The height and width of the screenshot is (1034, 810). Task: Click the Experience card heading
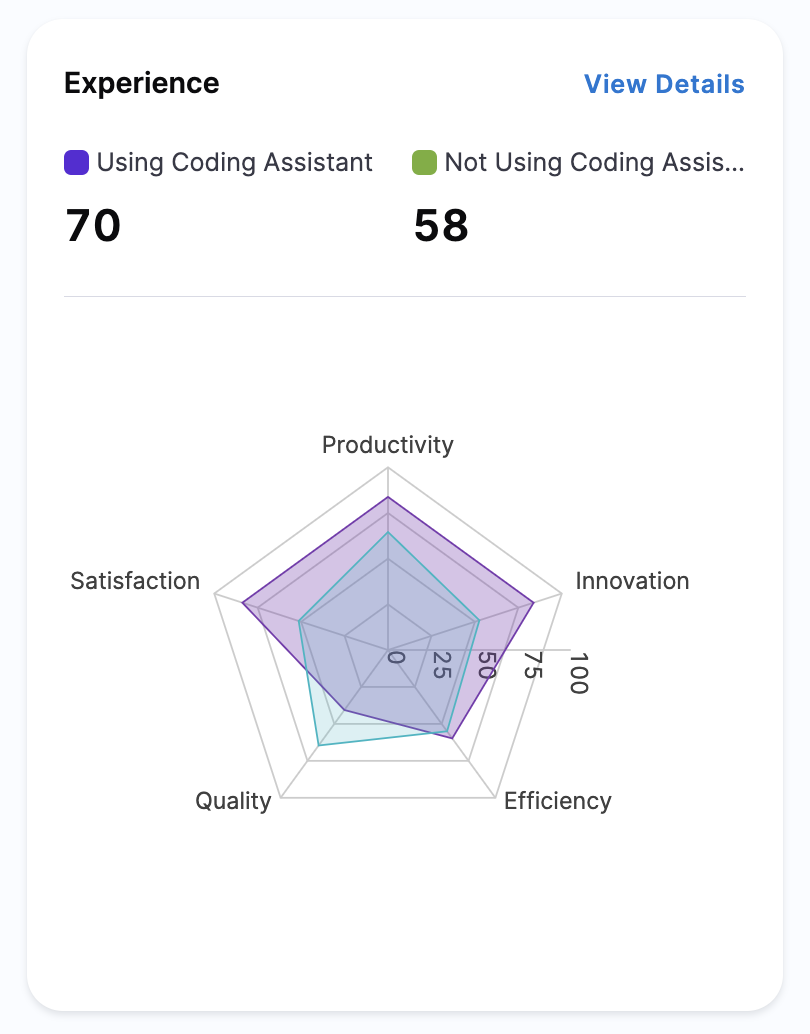pyautogui.click(x=141, y=83)
